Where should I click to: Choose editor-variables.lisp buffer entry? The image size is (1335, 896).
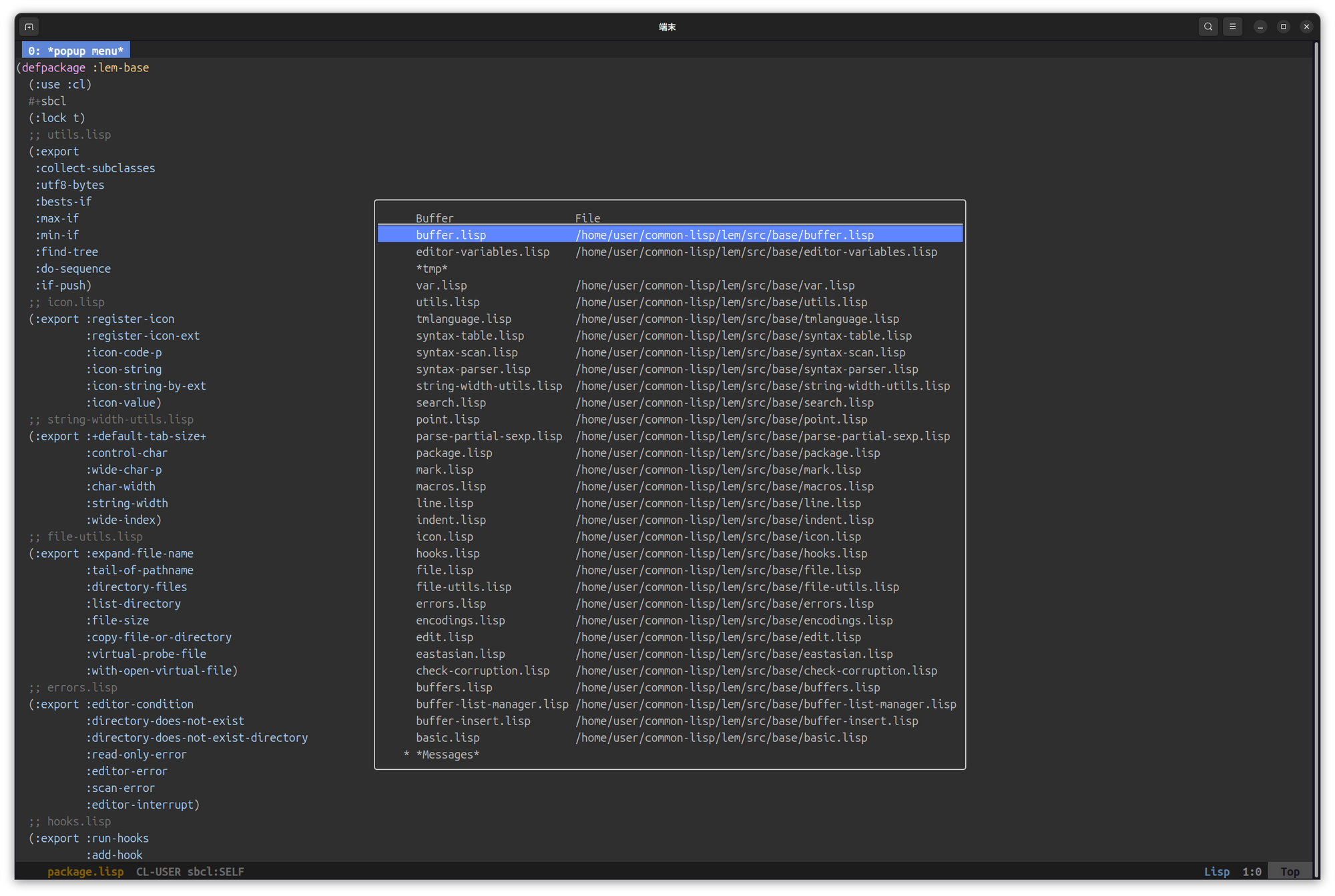coord(482,252)
